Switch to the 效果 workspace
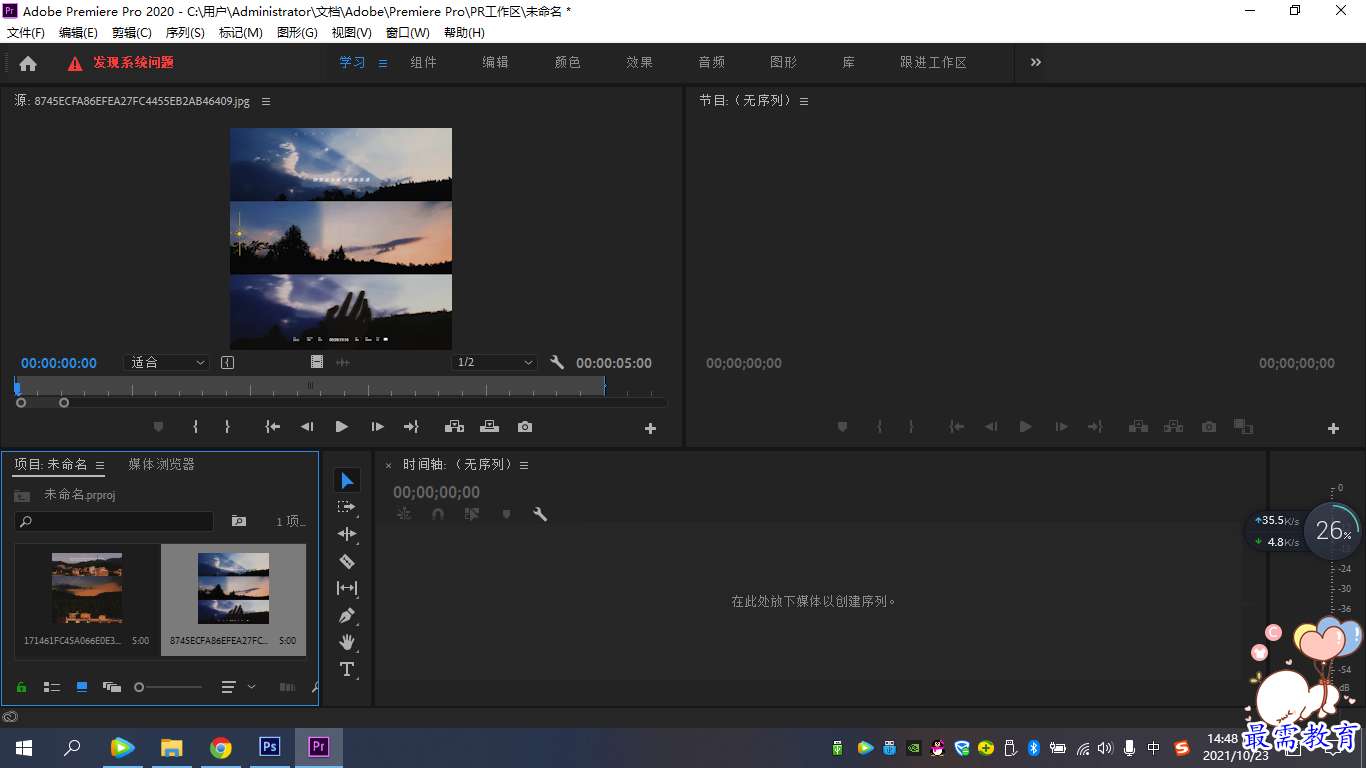This screenshot has height=768, width=1366. coord(640,62)
